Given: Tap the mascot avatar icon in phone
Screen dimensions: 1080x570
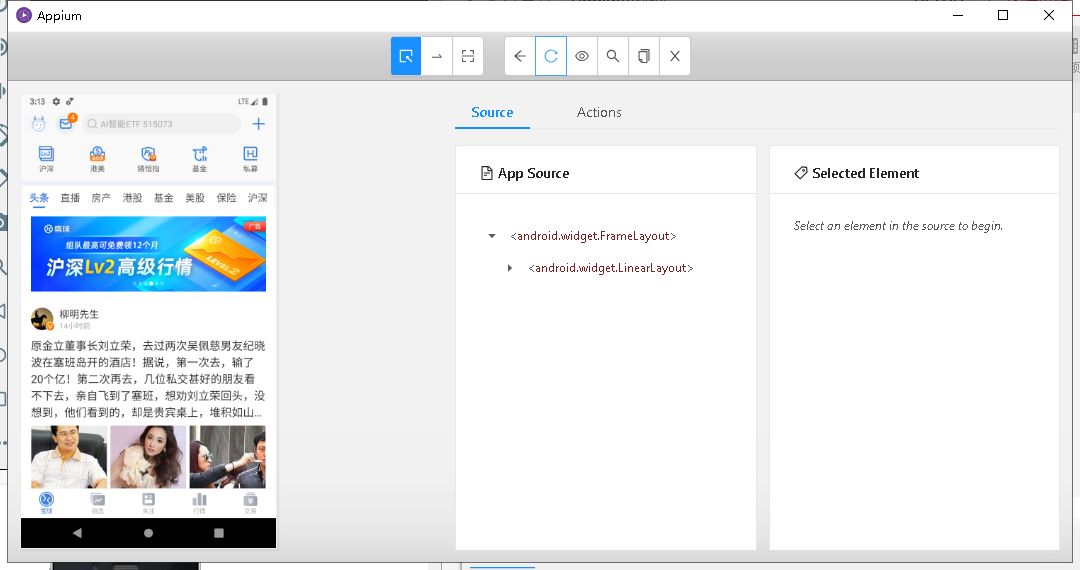Looking at the screenshot, I should tap(39, 124).
